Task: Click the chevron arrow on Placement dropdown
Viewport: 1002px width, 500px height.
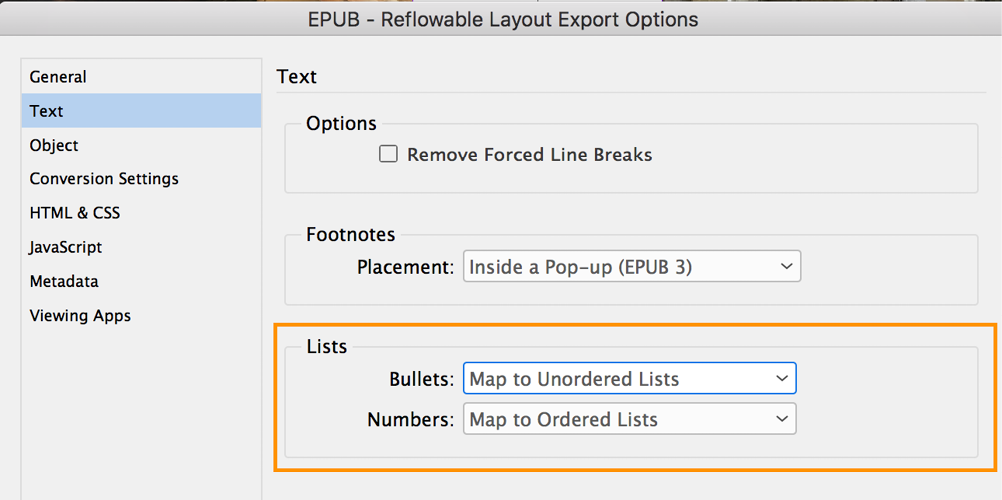Action: (x=785, y=267)
